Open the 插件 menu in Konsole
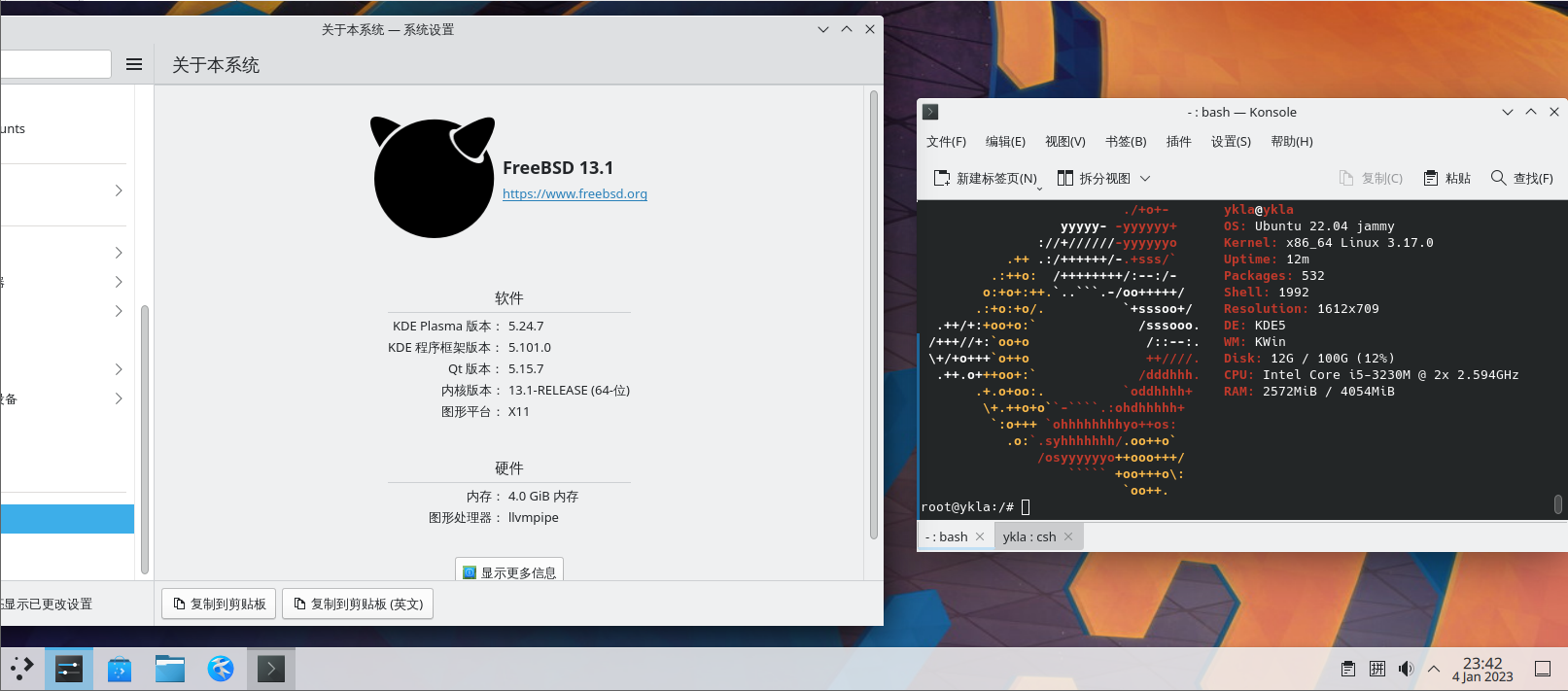 [x=1178, y=142]
